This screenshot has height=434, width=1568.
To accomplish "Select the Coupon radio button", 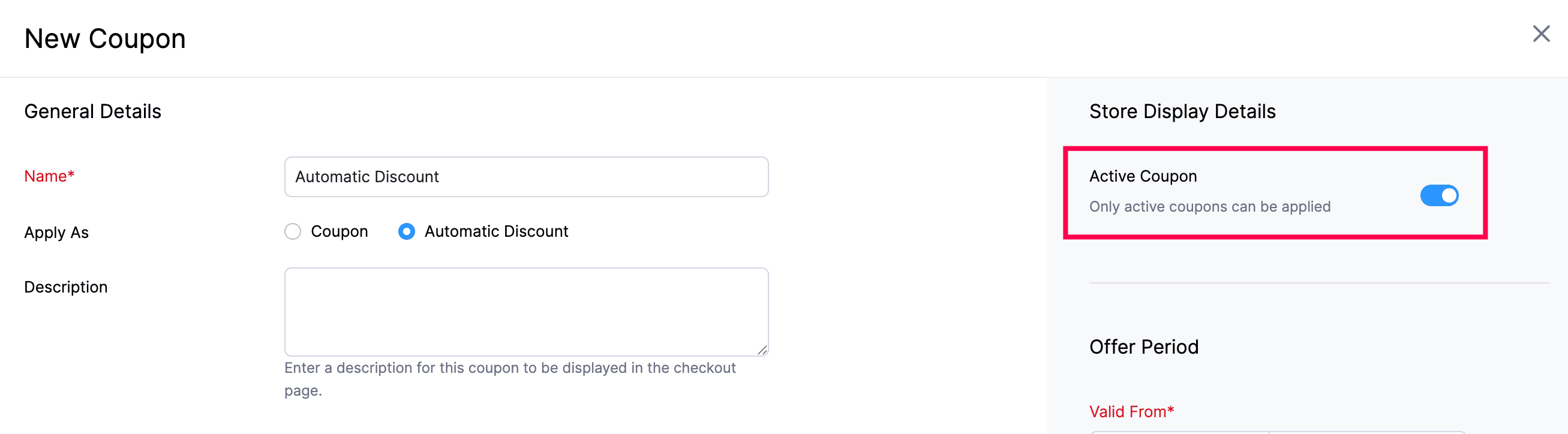I will tap(293, 231).
